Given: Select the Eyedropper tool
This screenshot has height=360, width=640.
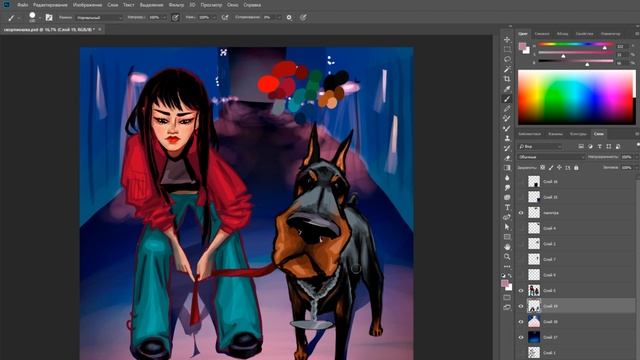Looking at the screenshot, I should coord(507,89).
